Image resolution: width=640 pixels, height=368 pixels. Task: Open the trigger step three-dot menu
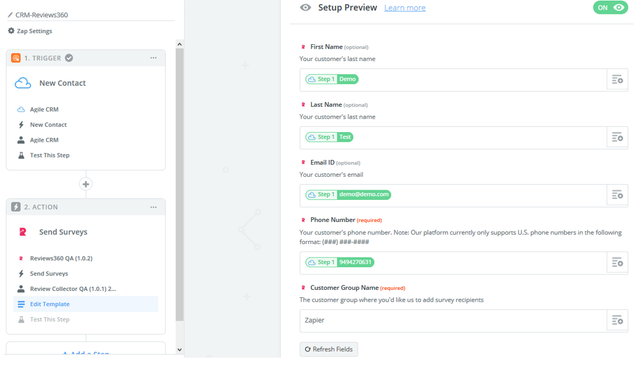(x=153, y=58)
